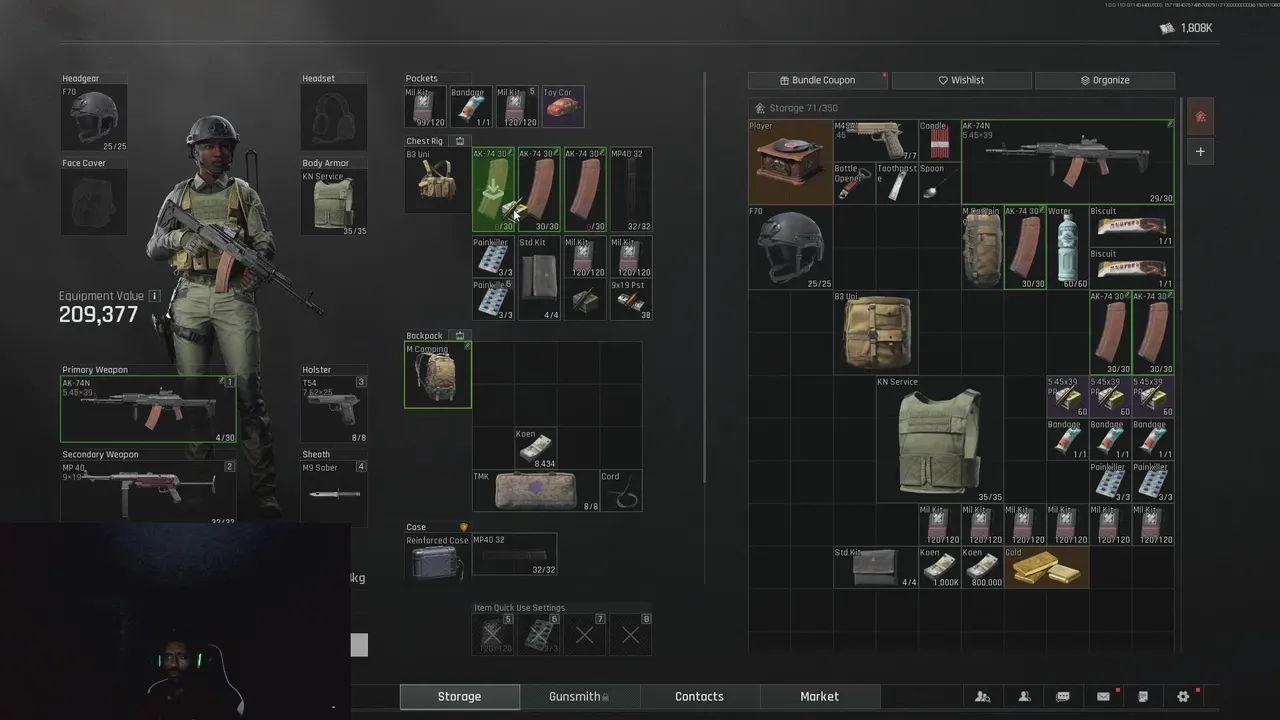Select the Toothpaste item
The width and height of the screenshot is (1280, 720).
(896, 183)
